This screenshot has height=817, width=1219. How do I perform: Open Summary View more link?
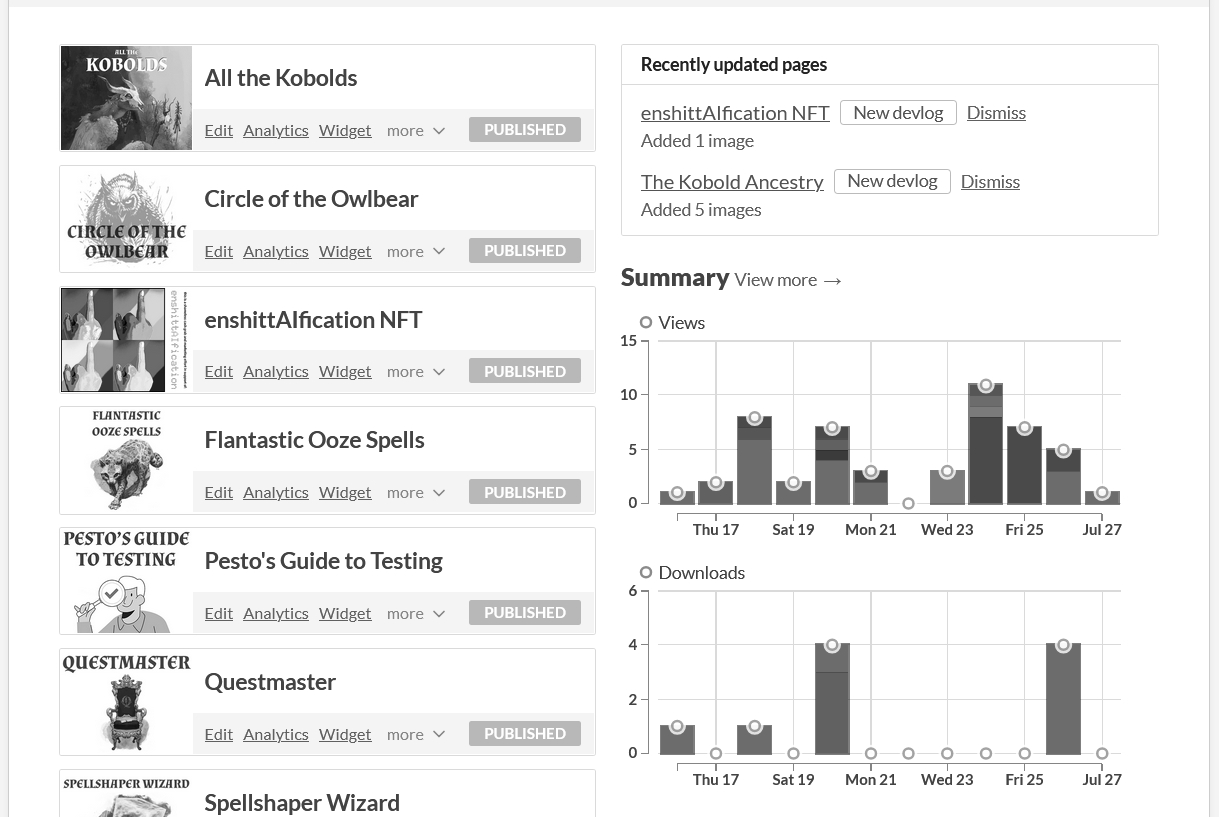coord(788,281)
